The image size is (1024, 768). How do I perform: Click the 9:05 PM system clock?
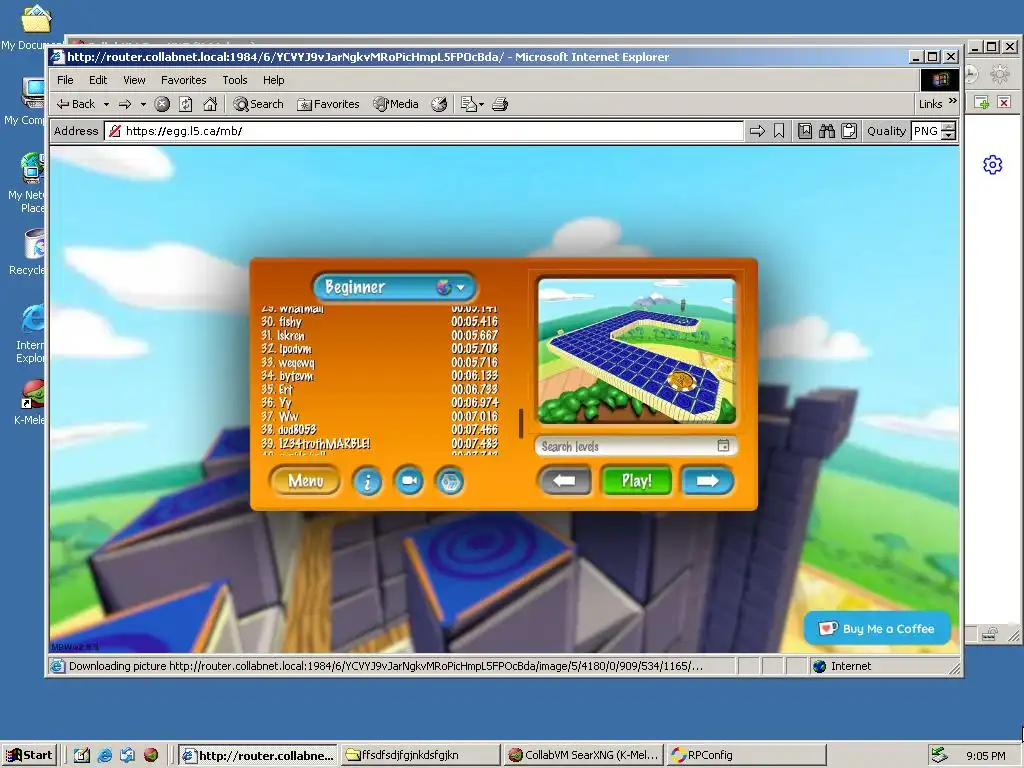coord(985,756)
